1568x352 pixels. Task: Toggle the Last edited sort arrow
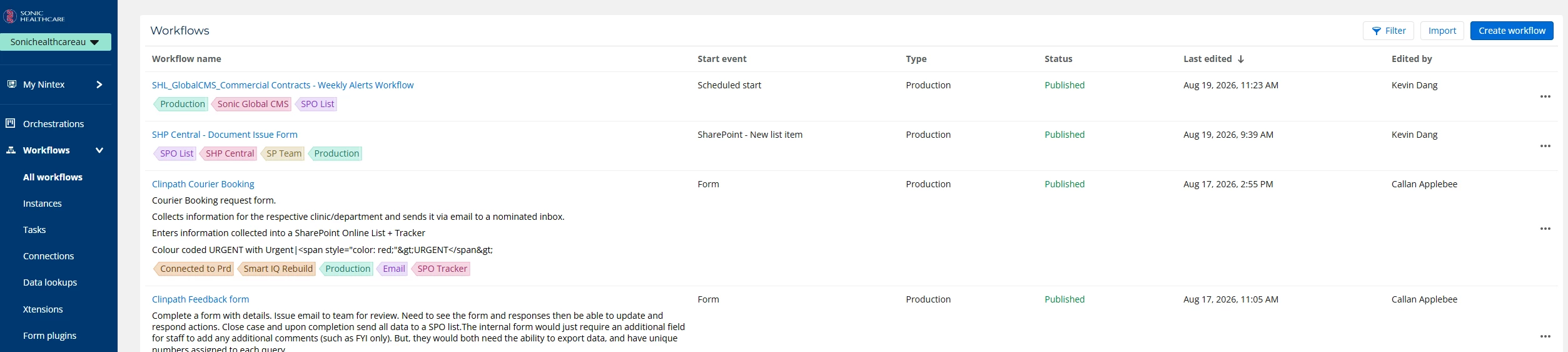coord(1241,59)
